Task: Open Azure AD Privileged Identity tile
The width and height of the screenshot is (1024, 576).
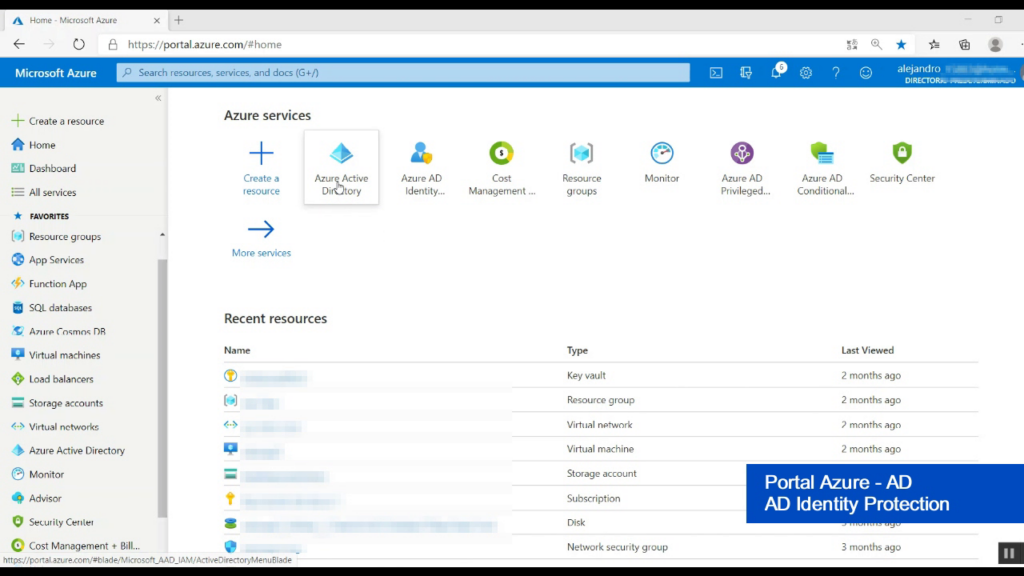Action: coord(742,167)
